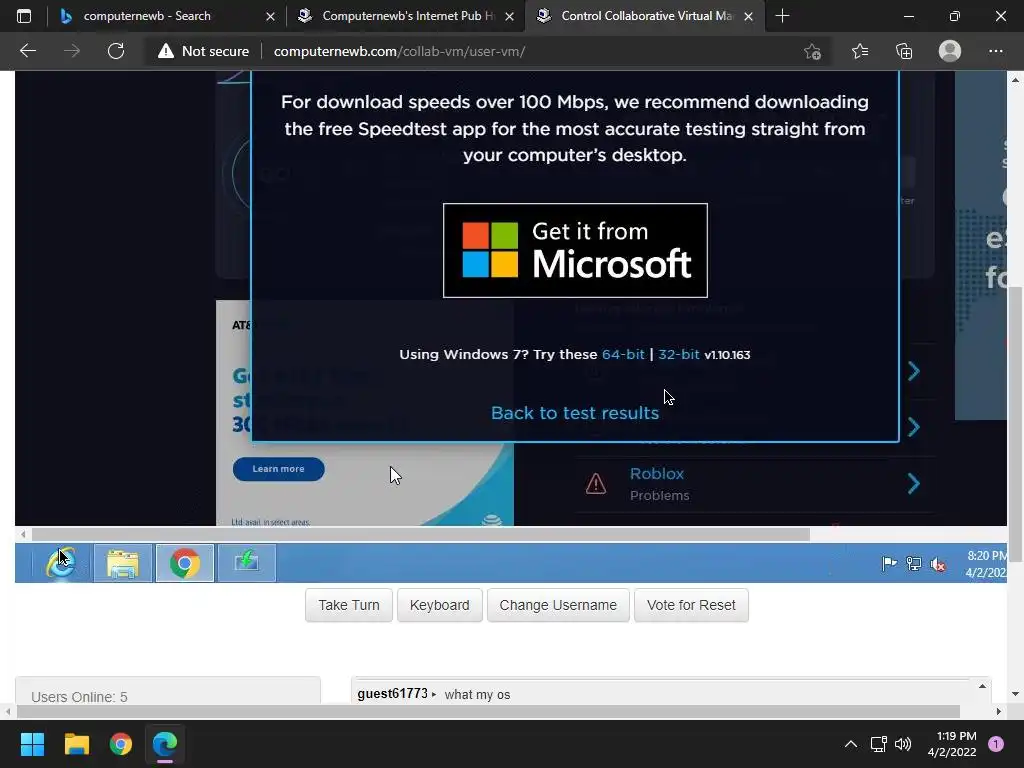The height and width of the screenshot is (768, 1024).
Task: Click the Action Center flag in VM tray
Action: 889,564
